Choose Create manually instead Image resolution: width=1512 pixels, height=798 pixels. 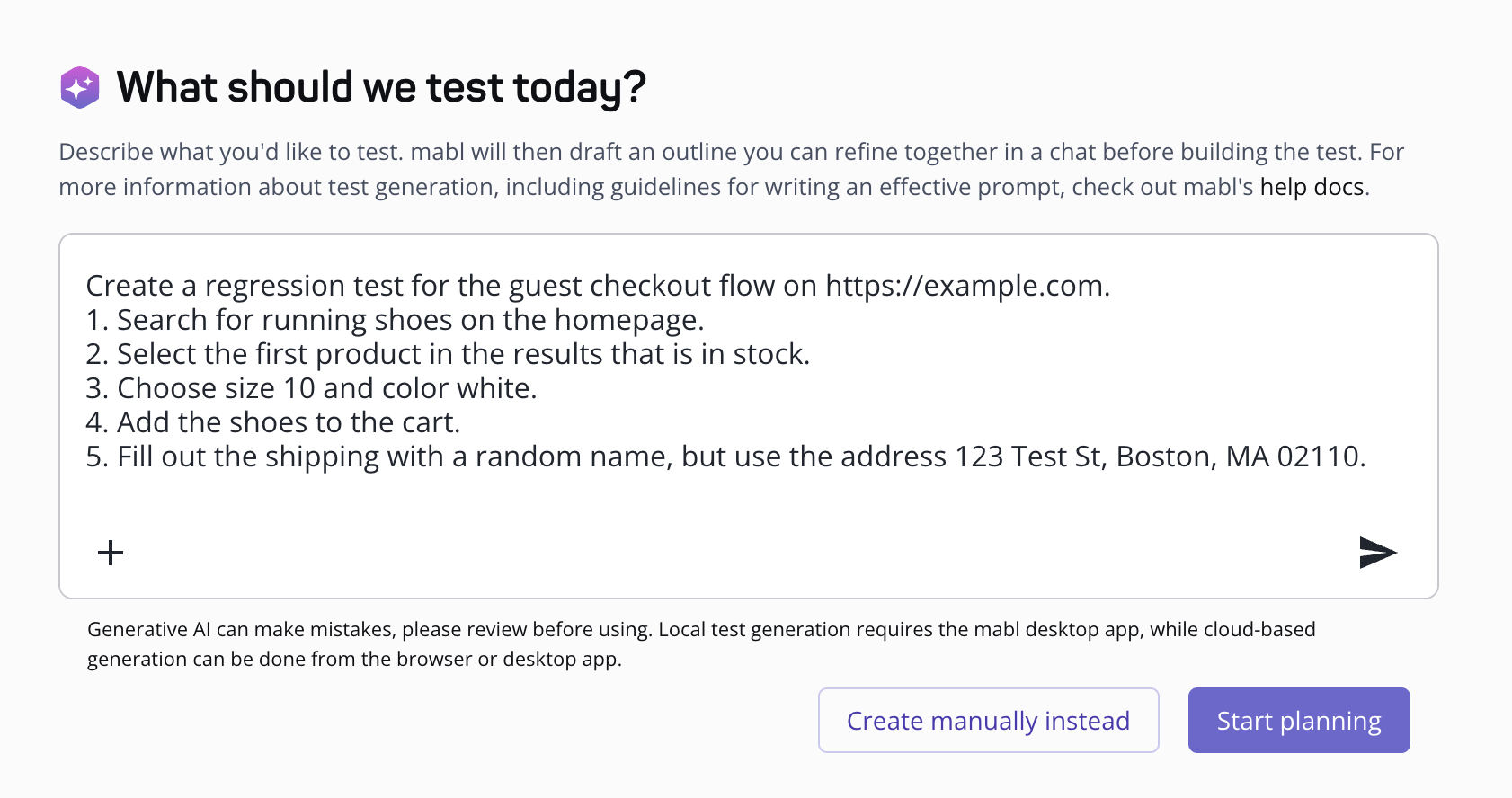988,720
